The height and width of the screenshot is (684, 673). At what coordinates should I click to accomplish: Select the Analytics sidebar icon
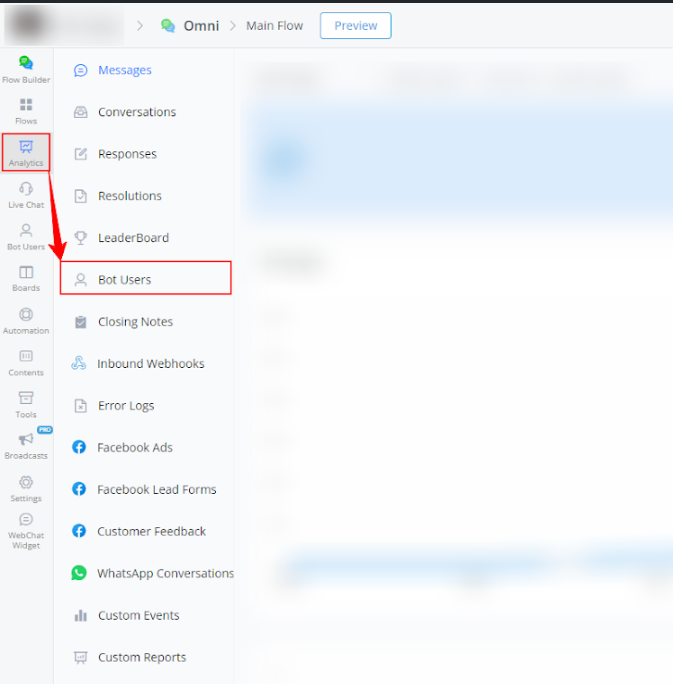(x=26, y=152)
